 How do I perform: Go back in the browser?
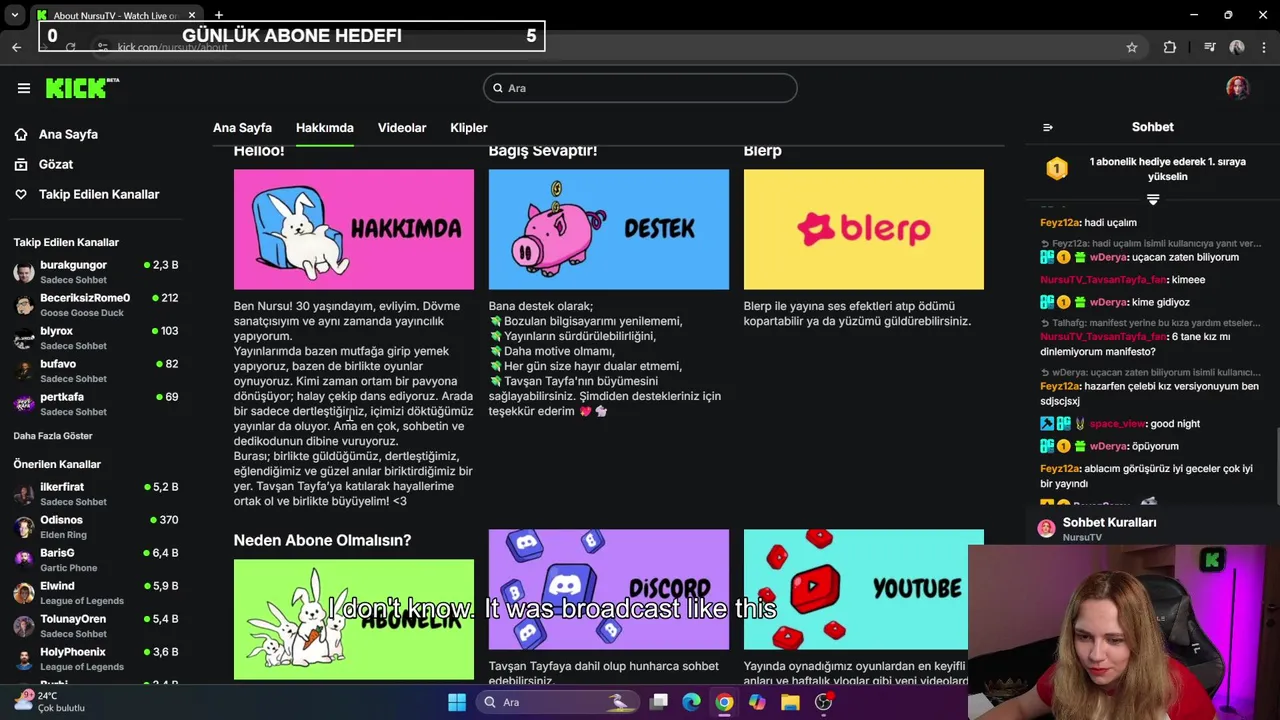[17, 47]
